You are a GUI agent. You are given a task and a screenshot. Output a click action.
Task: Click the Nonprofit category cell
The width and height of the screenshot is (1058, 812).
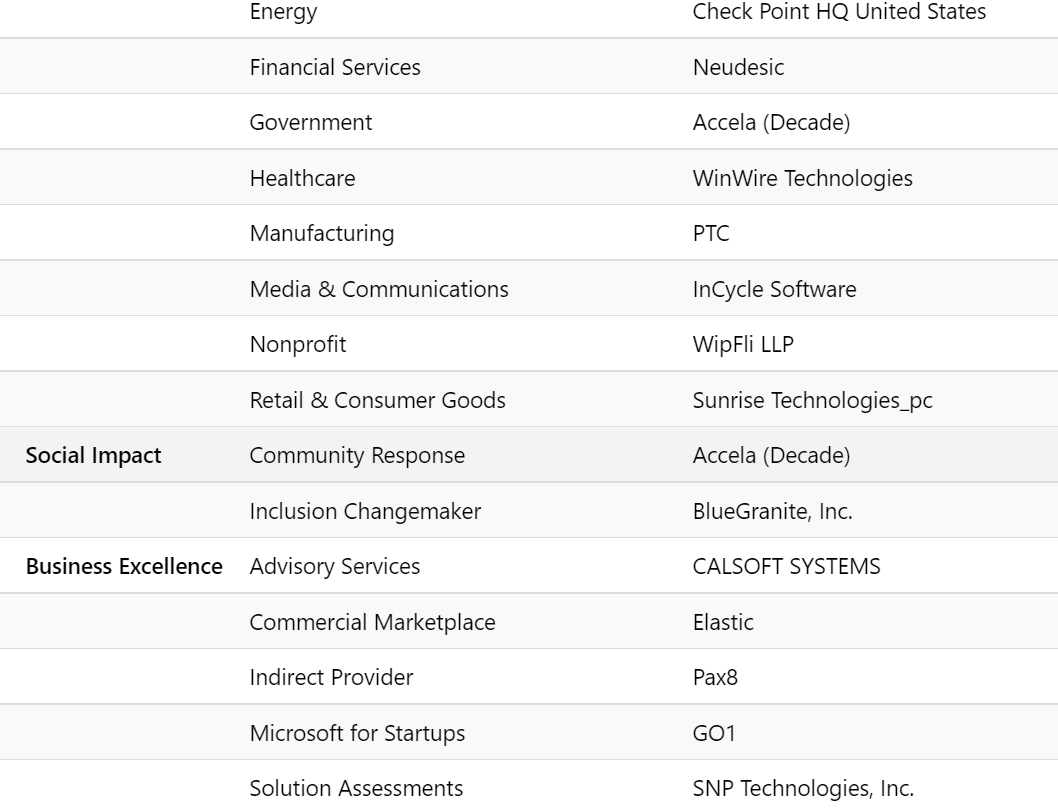coord(298,344)
